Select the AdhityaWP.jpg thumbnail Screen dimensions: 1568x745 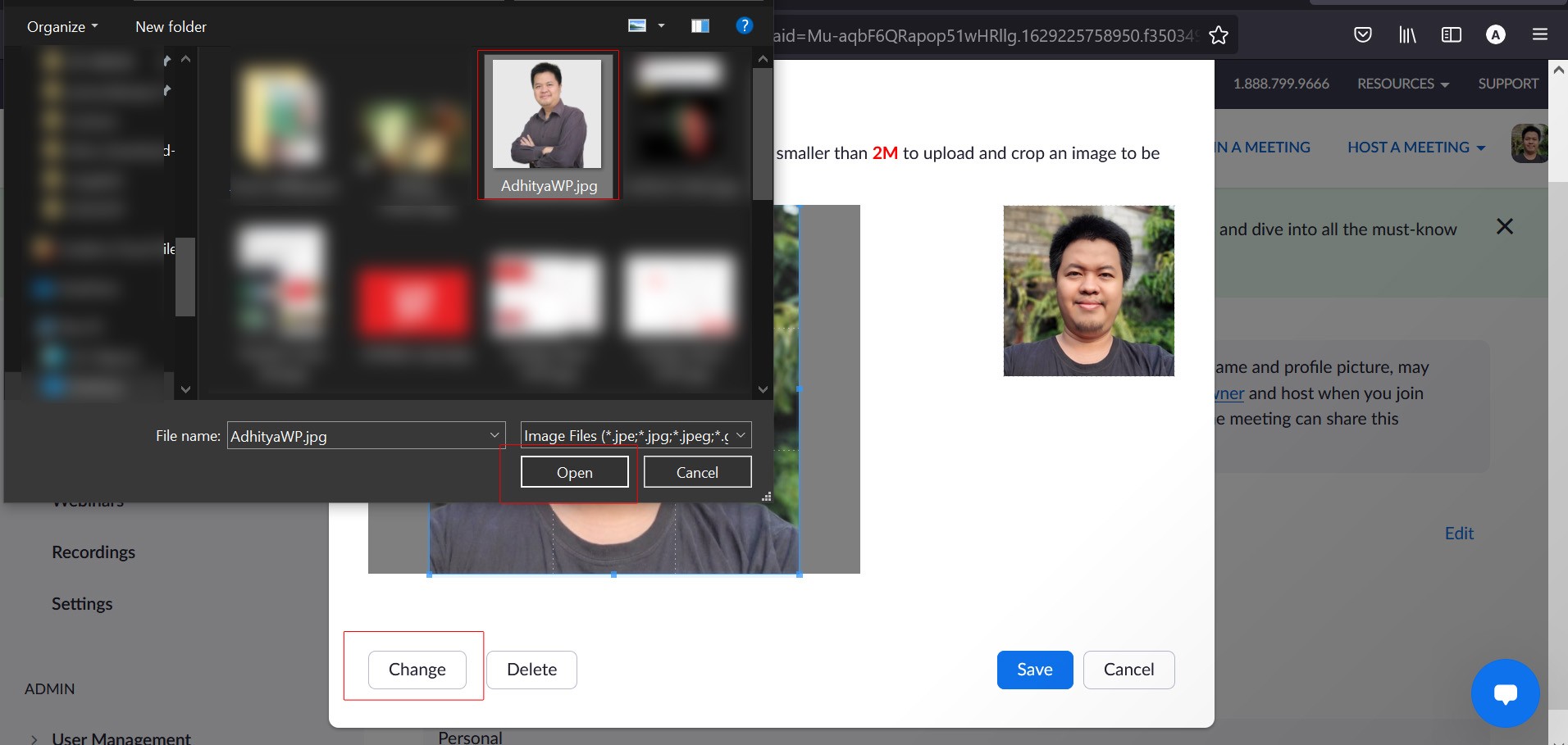tap(547, 115)
